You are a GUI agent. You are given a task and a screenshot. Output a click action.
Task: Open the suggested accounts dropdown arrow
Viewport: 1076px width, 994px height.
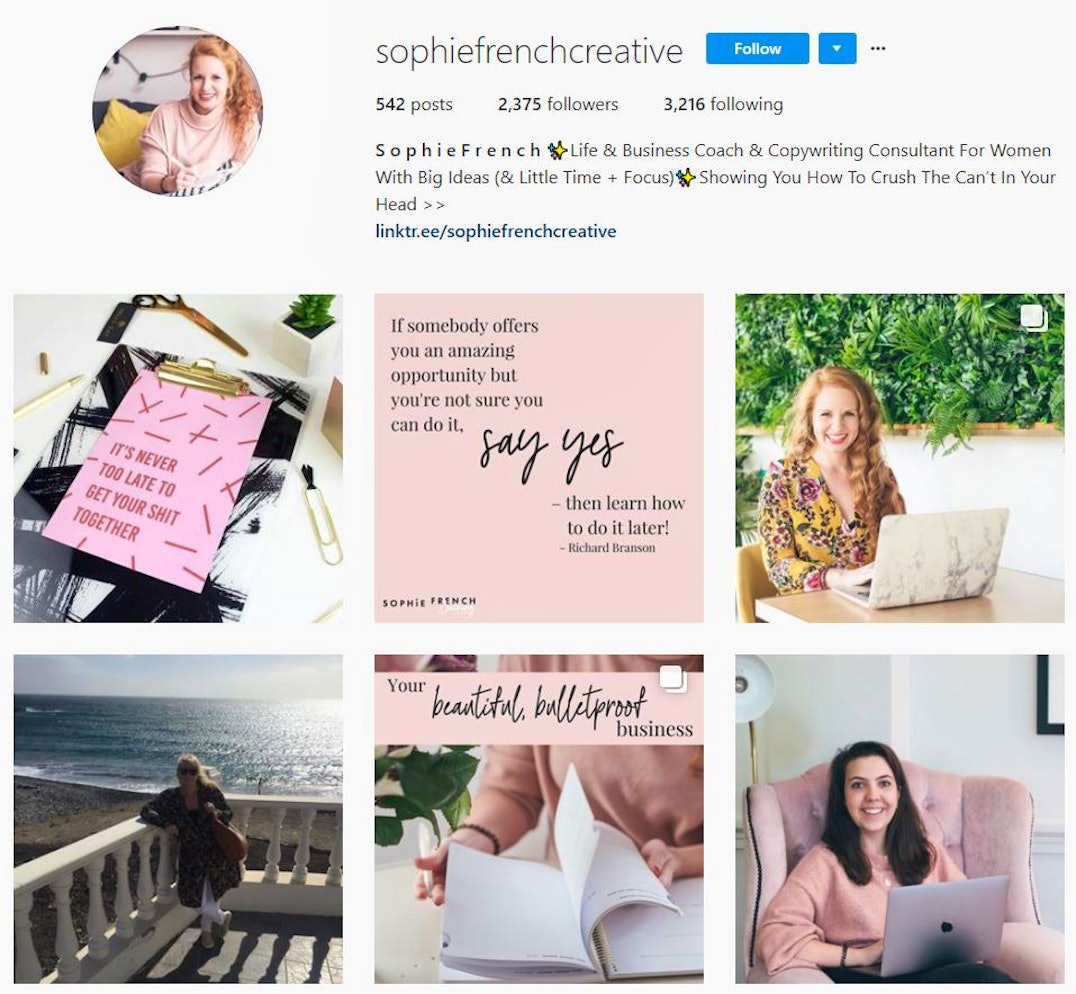point(837,48)
